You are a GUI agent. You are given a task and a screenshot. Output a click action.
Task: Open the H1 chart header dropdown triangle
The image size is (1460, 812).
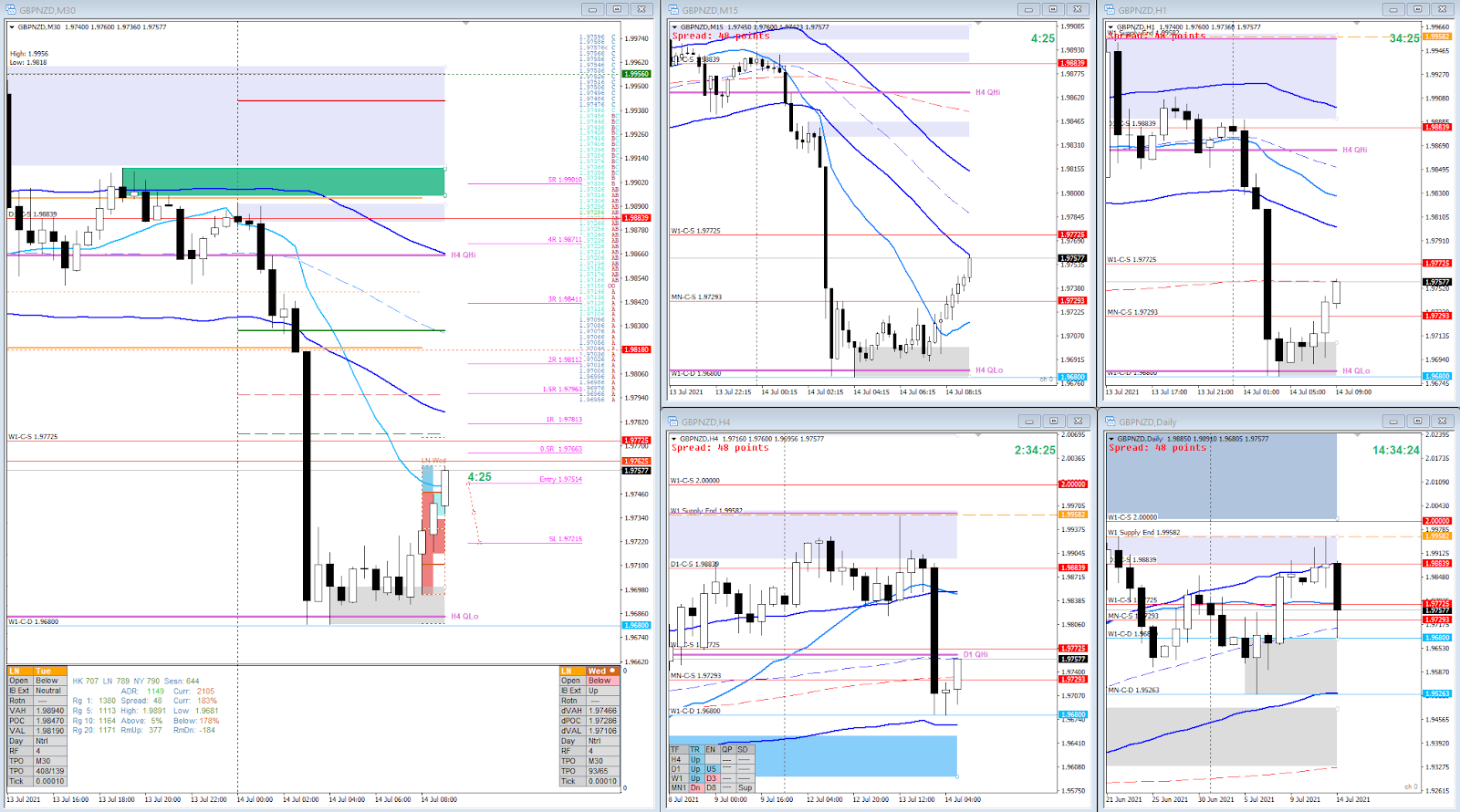(1111, 27)
